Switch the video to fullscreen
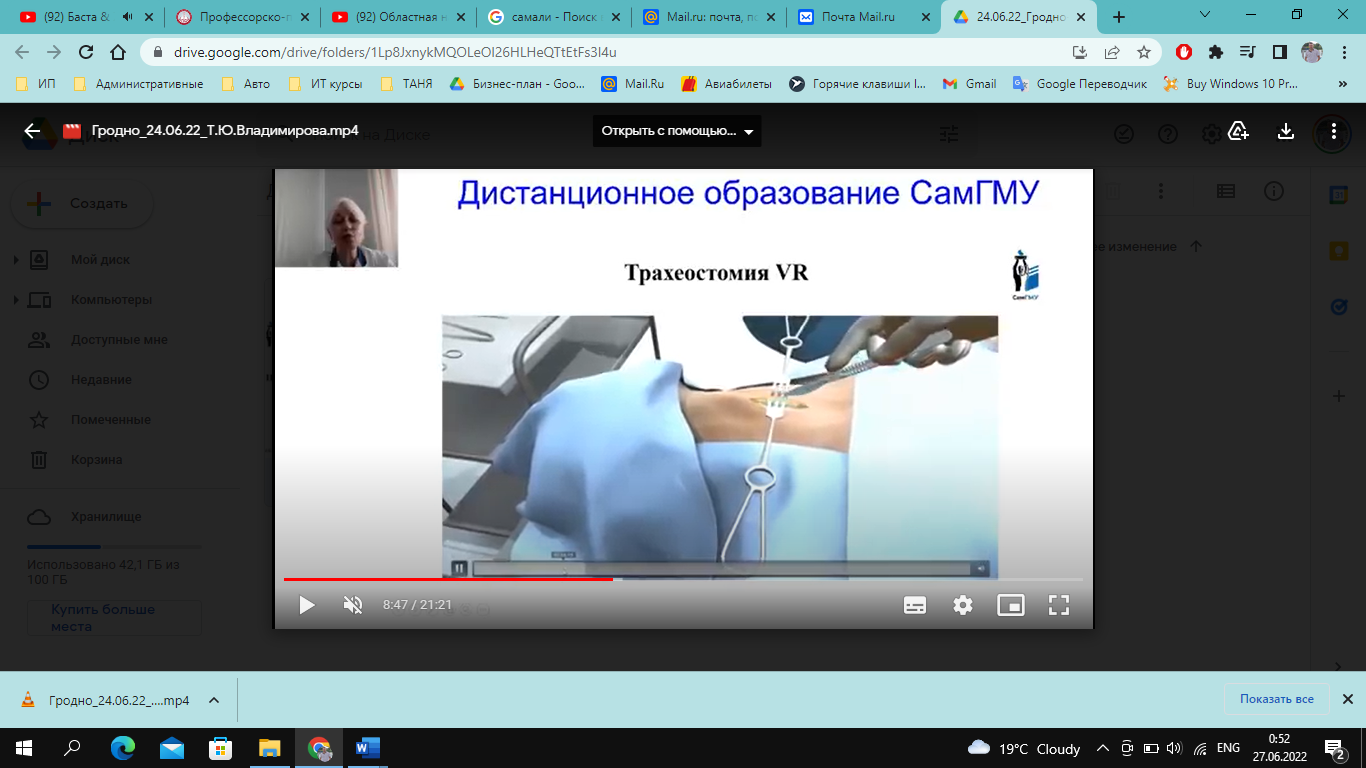The width and height of the screenshot is (1366, 768). pos(1059,605)
